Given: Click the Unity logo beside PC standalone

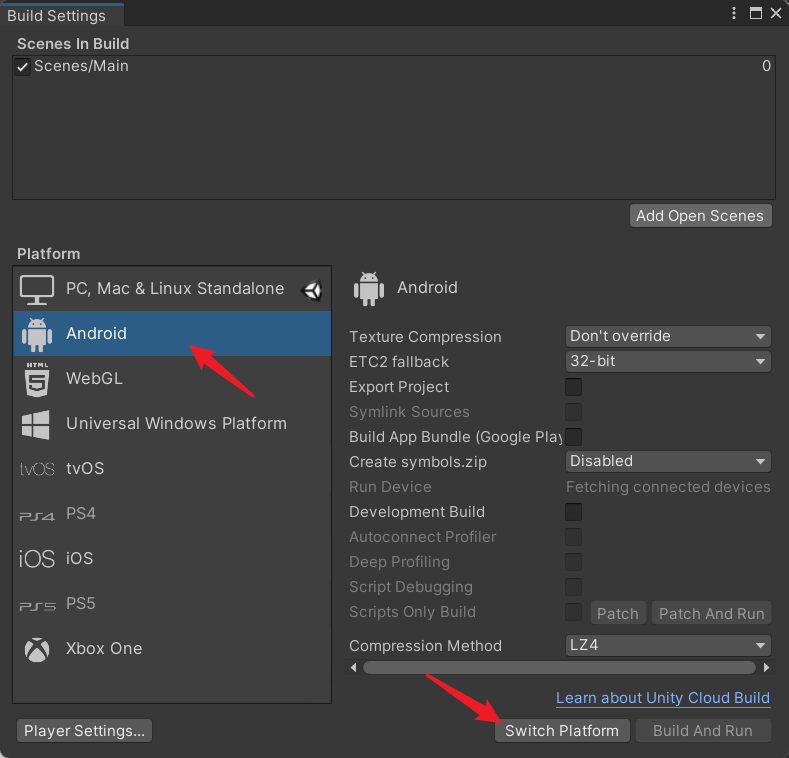Looking at the screenshot, I should point(312,290).
